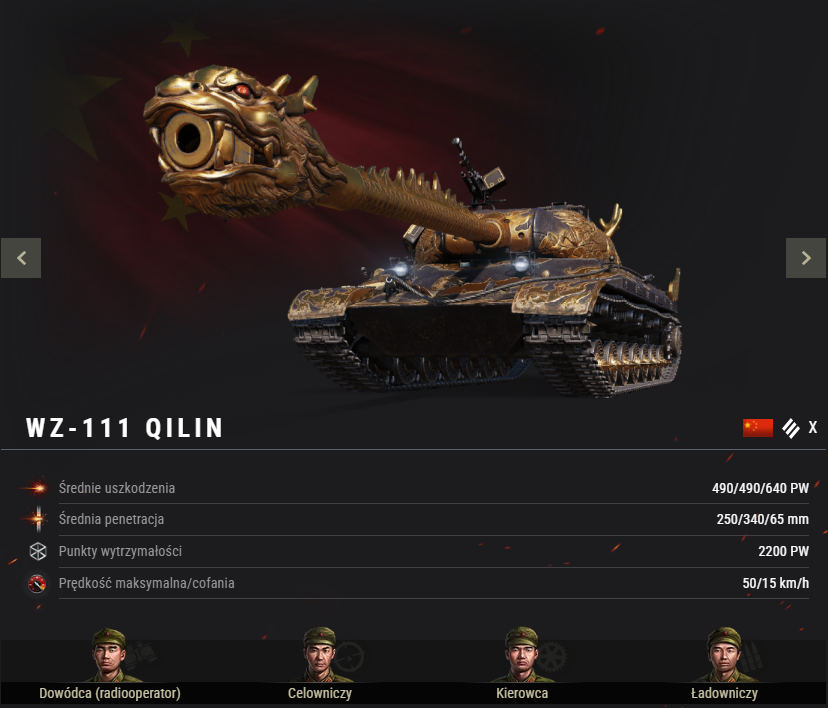This screenshot has width=828, height=708.
Task: Go to the previous tank slide
Action: 21,258
